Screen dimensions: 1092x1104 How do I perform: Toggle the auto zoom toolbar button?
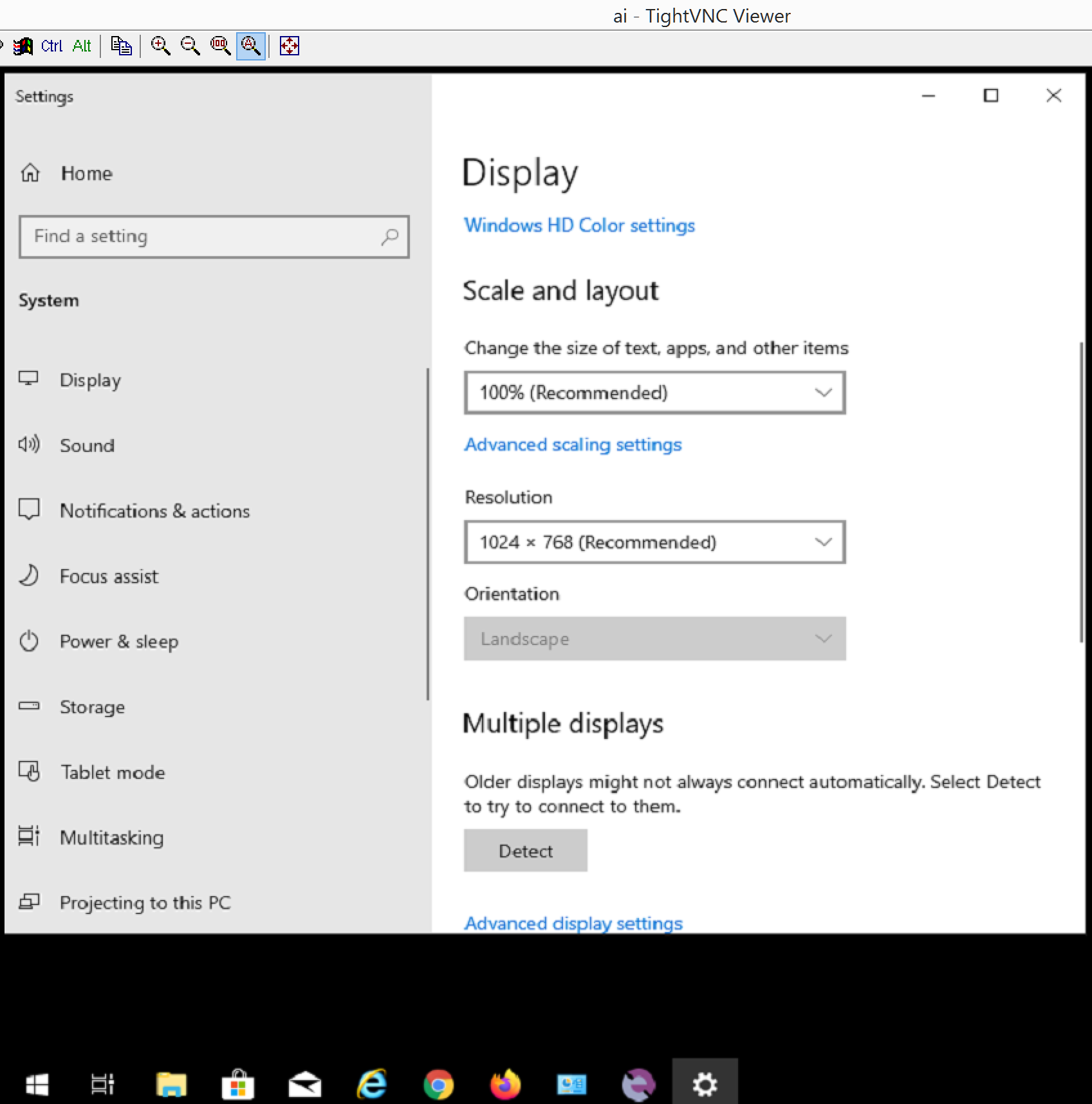[250, 46]
